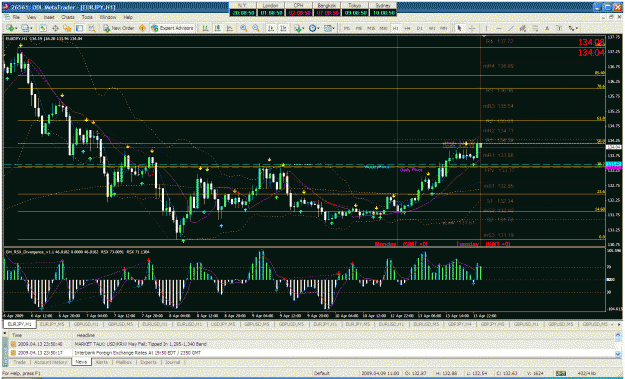
Task: Open the Indicators list dropdown
Action: click(x=298, y=28)
